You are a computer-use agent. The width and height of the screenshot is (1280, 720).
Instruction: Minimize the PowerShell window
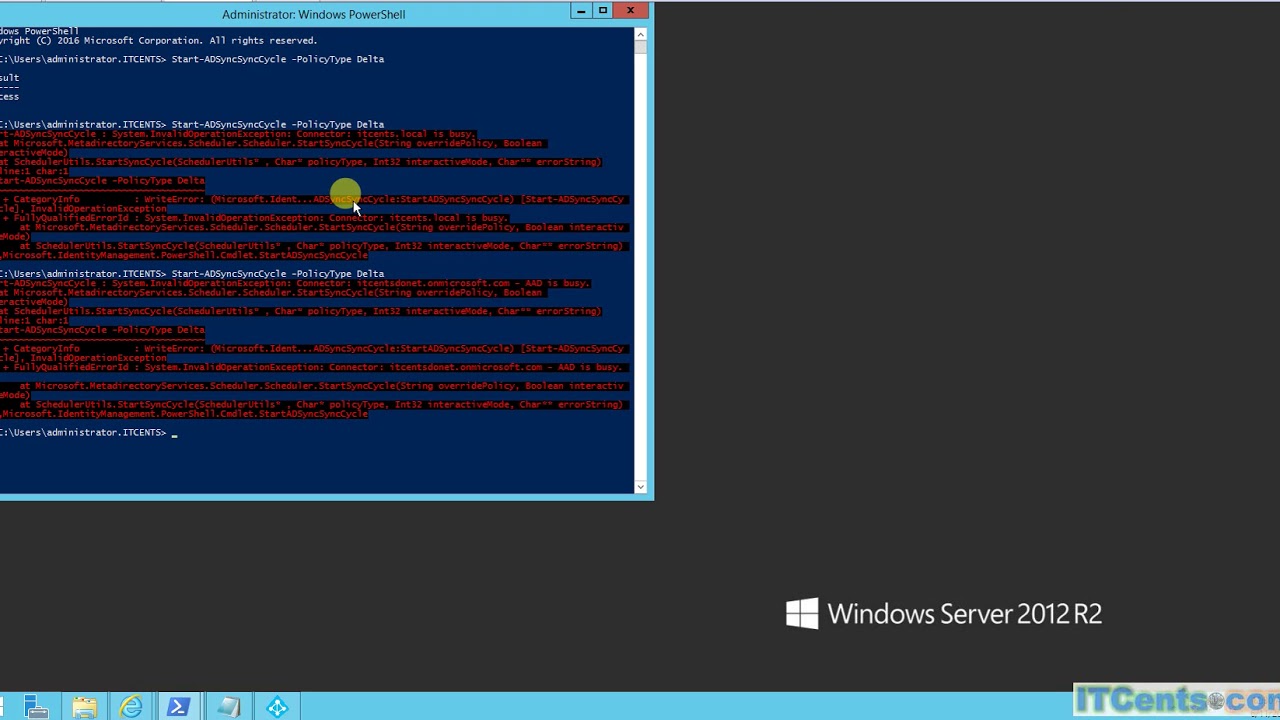(581, 11)
